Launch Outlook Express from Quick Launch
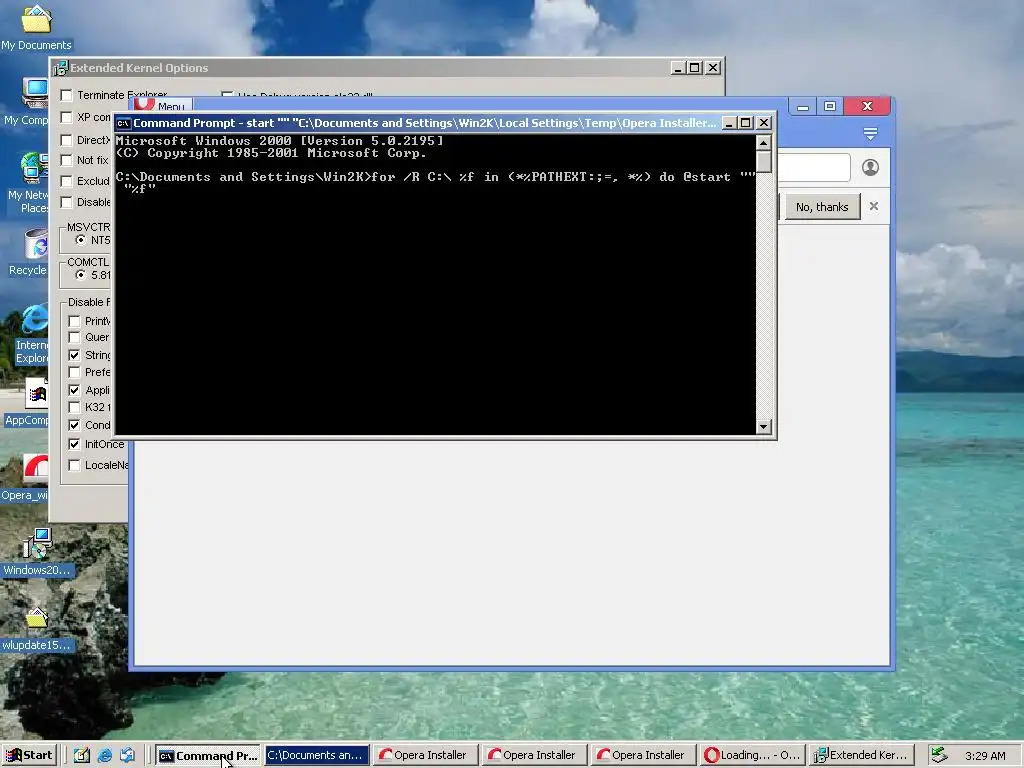 click(127, 755)
